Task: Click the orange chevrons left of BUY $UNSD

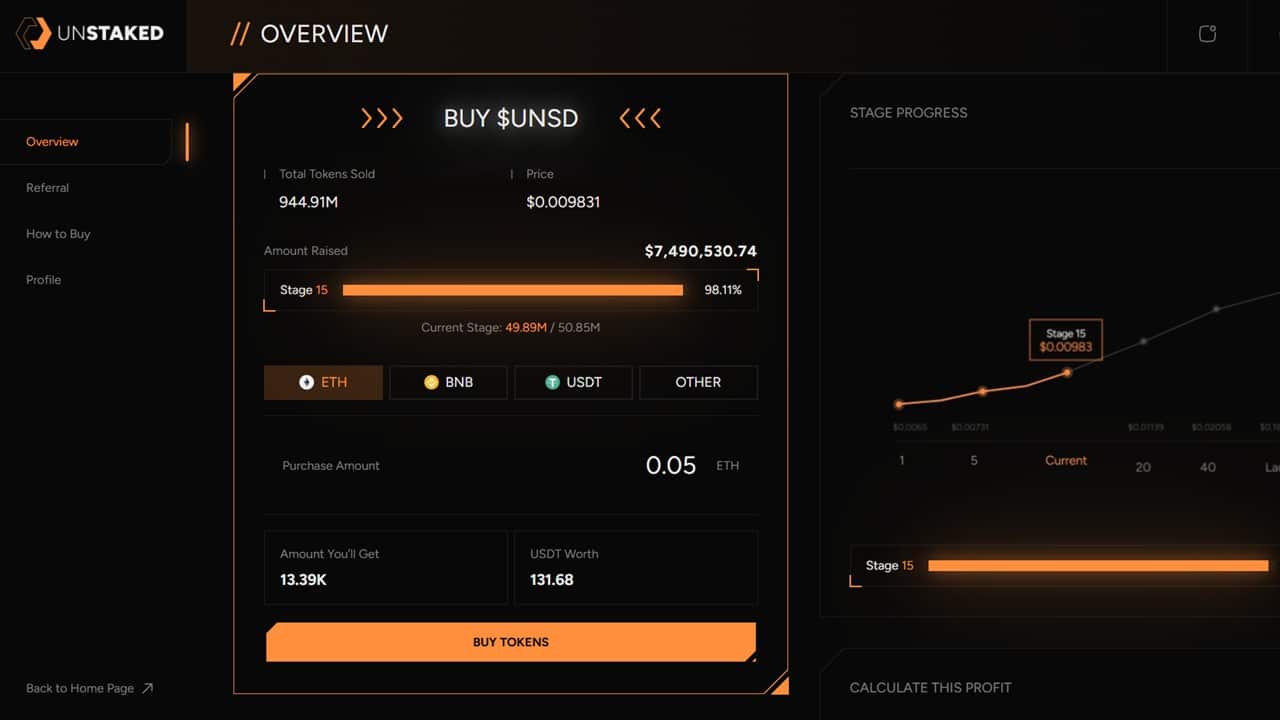Action: (382, 118)
